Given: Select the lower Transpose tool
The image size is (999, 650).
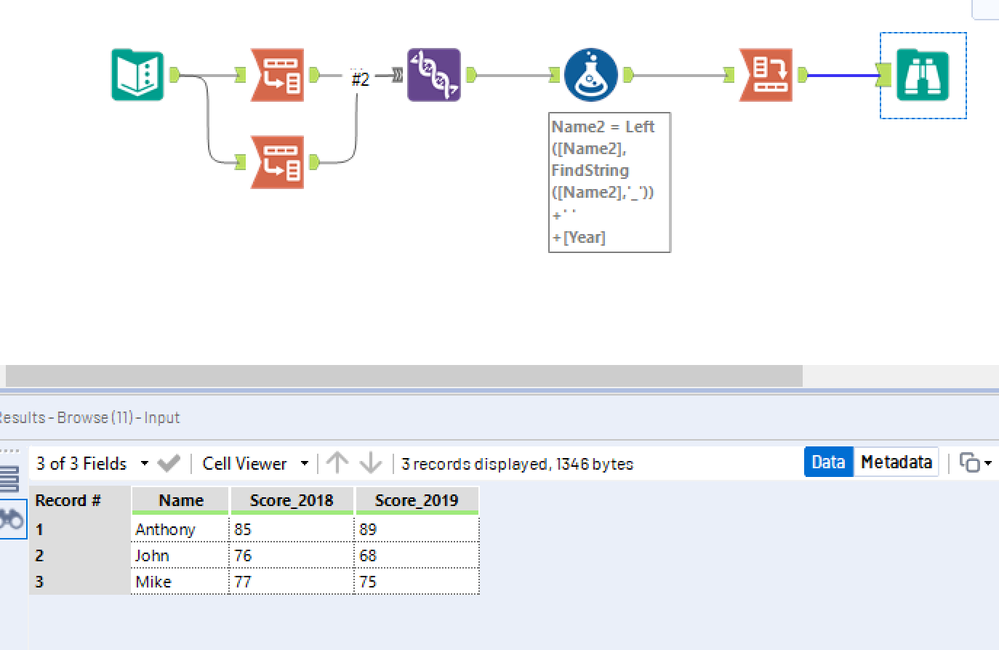Looking at the screenshot, I should 277,162.
